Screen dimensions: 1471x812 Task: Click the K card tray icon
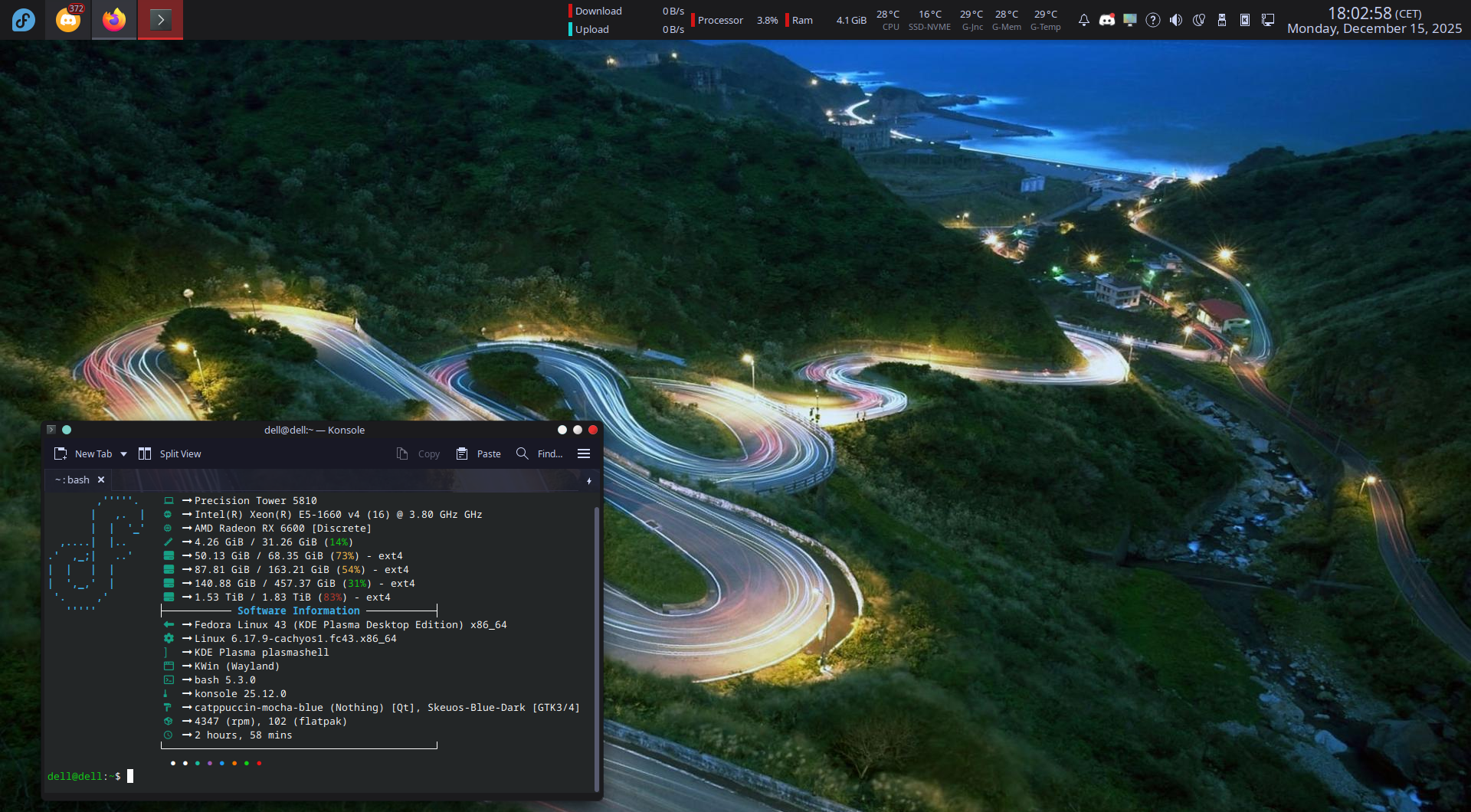(1245, 20)
